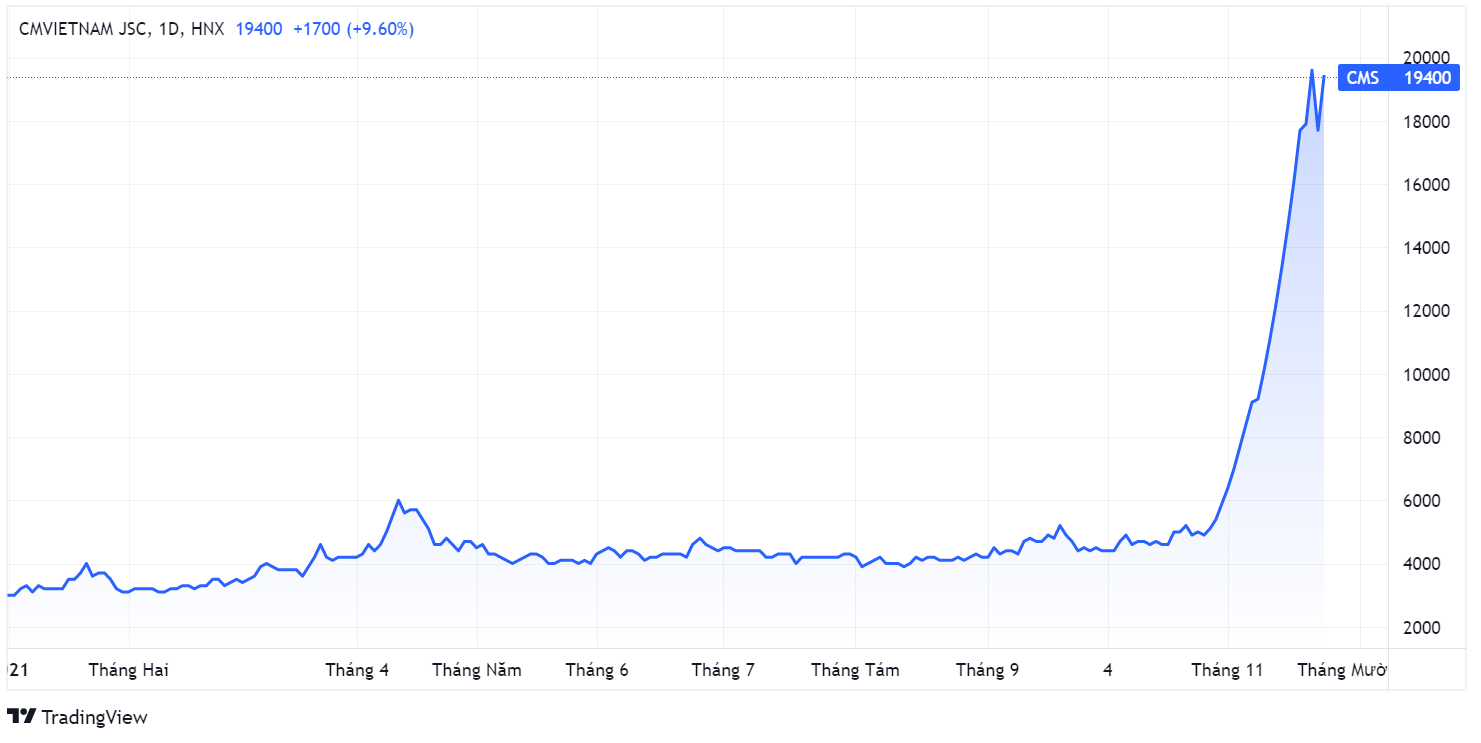The image size is (1481, 743).
Task: Click the 6000 price axis label
Action: click(1427, 501)
